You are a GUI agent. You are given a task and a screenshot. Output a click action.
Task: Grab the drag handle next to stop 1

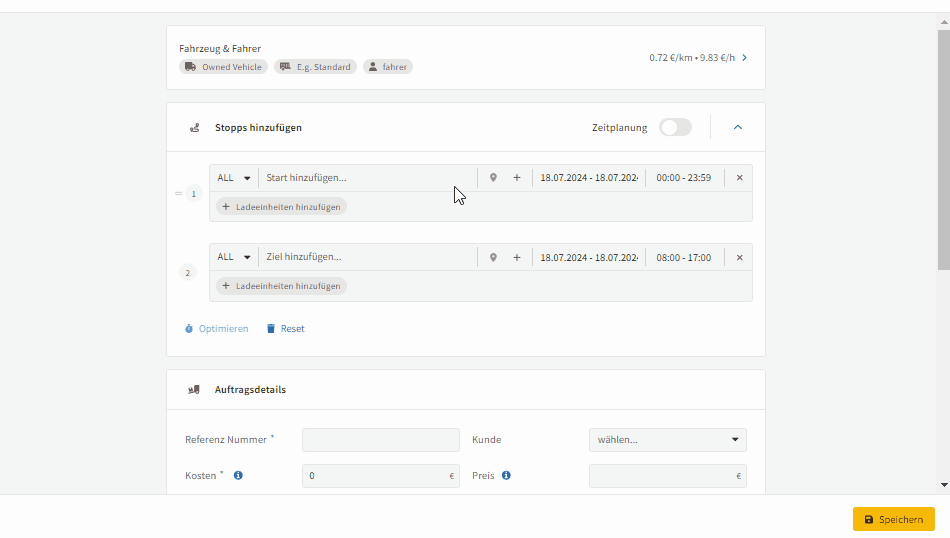click(179, 194)
